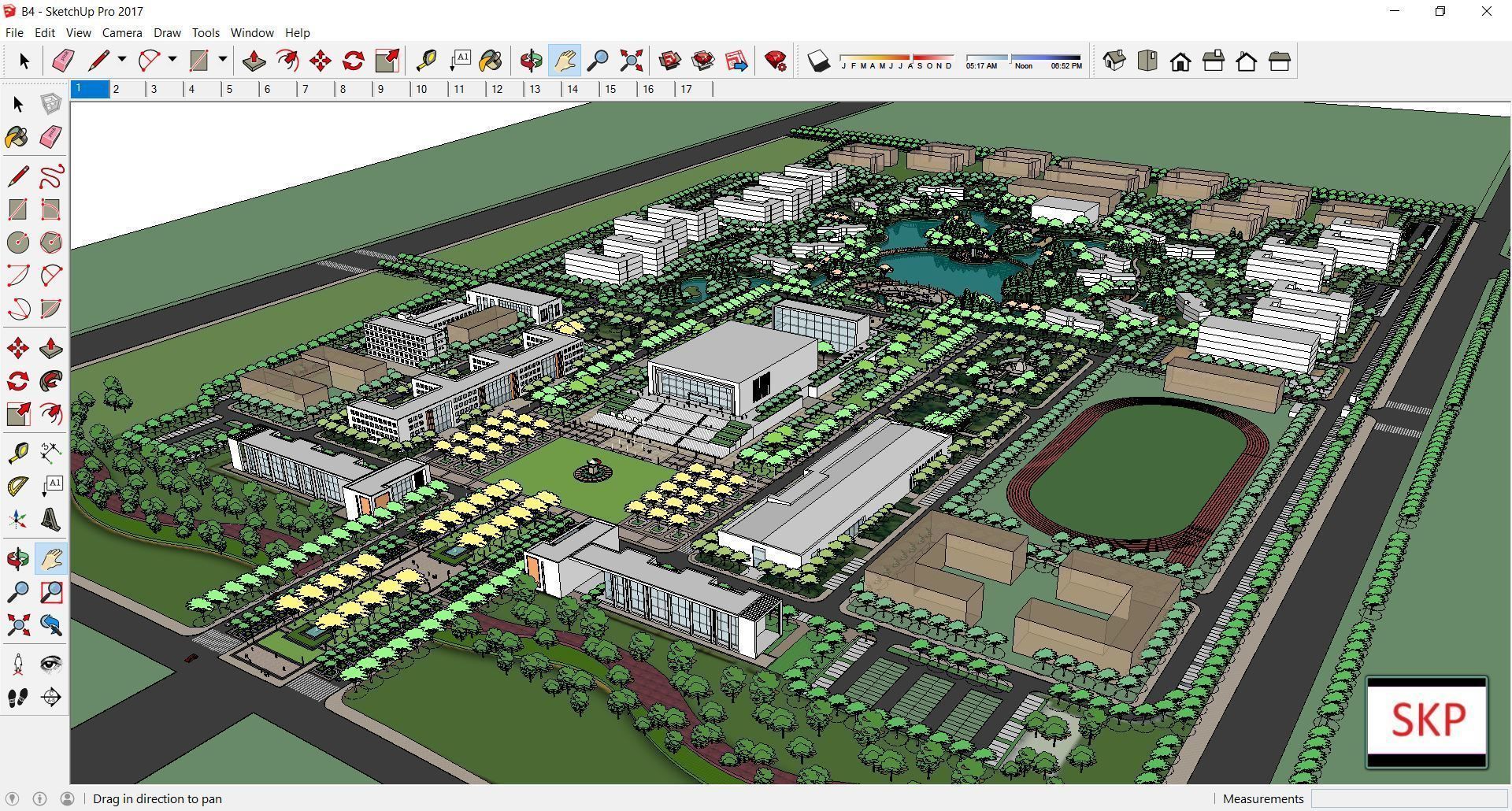Expand the Arc tool dropdown arrow
The width and height of the screenshot is (1512, 811).
point(172,59)
